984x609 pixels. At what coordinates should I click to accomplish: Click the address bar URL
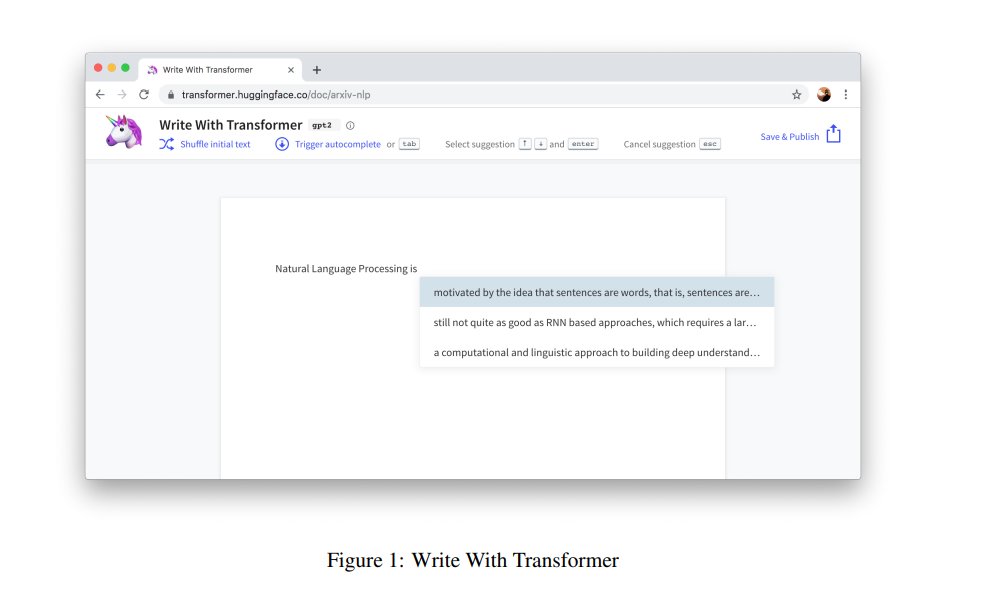pyautogui.click(x=276, y=95)
